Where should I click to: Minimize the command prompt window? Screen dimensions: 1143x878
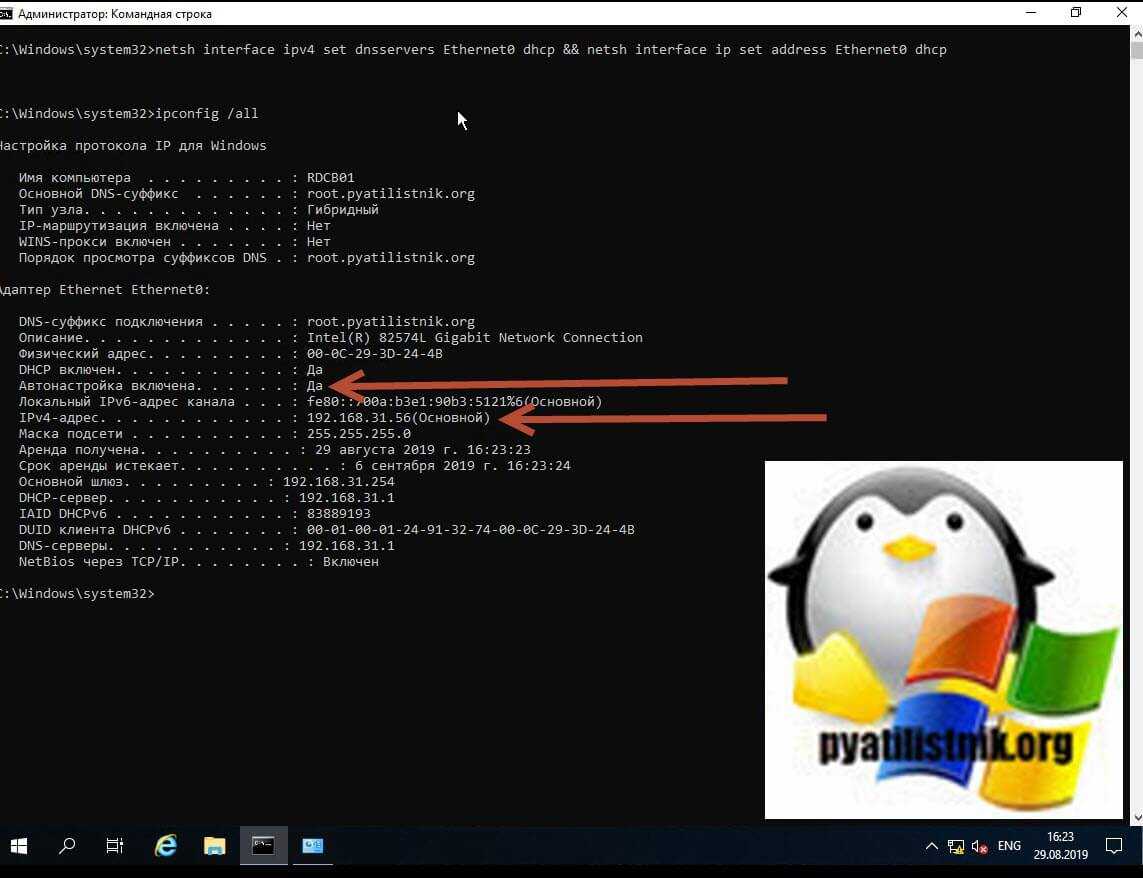click(x=1031, y=13)
